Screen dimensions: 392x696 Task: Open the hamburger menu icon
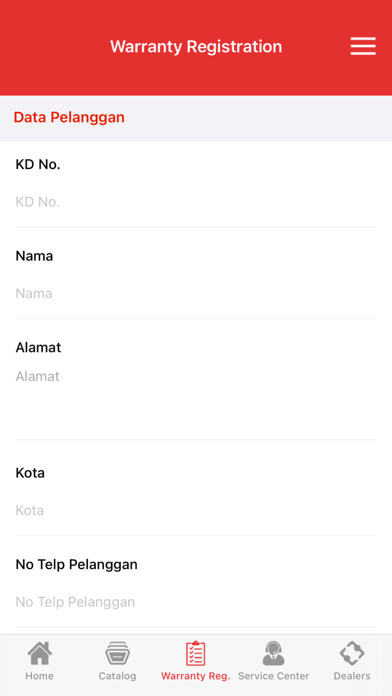(363, 46)
